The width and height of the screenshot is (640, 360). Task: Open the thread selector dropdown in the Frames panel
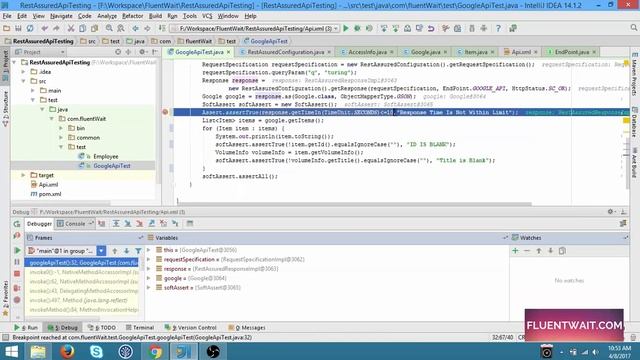pos(101,251)
